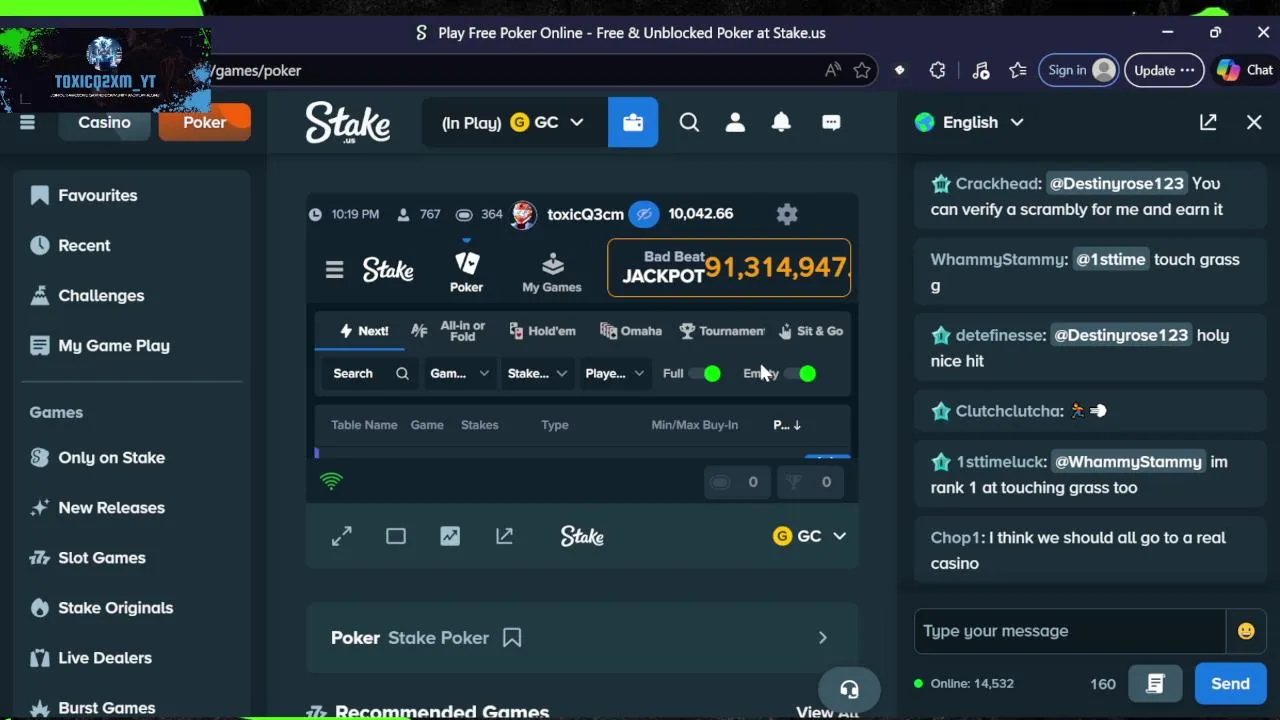Toggle hide balance eye icon

[x=645, y=214]
